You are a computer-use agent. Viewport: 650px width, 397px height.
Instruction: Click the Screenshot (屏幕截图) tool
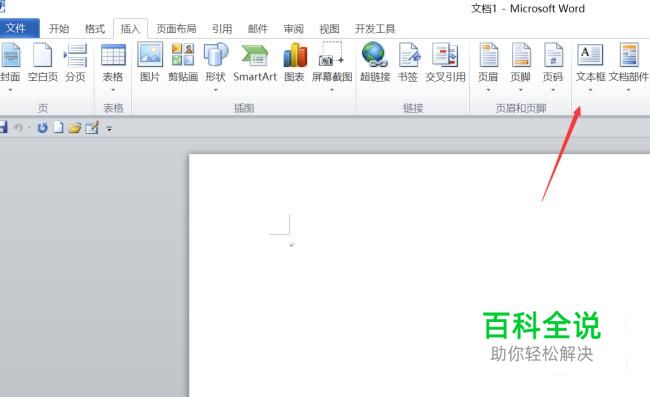tap(332, 62)
